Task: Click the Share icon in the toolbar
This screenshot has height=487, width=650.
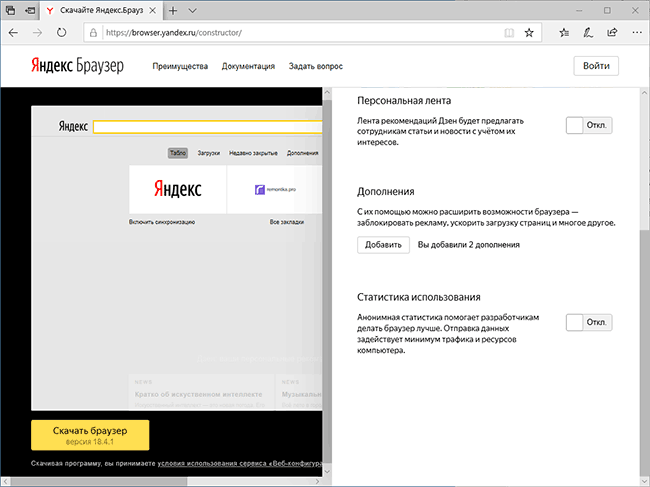Action: pyautogui.click(x=612, y=32)
